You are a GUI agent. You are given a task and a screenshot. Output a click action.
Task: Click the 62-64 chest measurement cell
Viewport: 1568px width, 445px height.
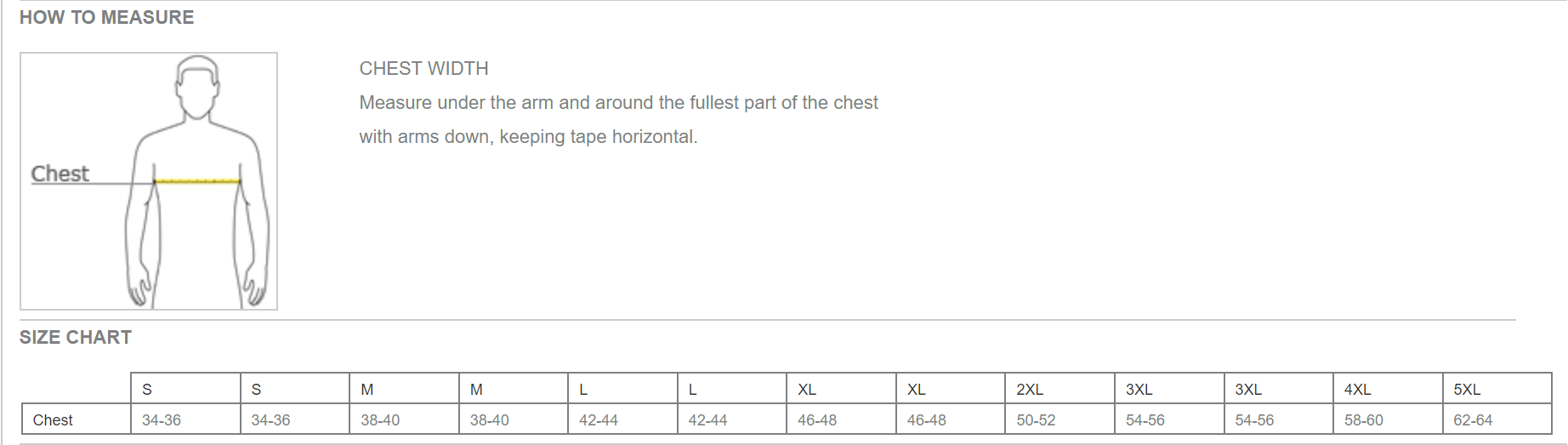[1473, 419]
